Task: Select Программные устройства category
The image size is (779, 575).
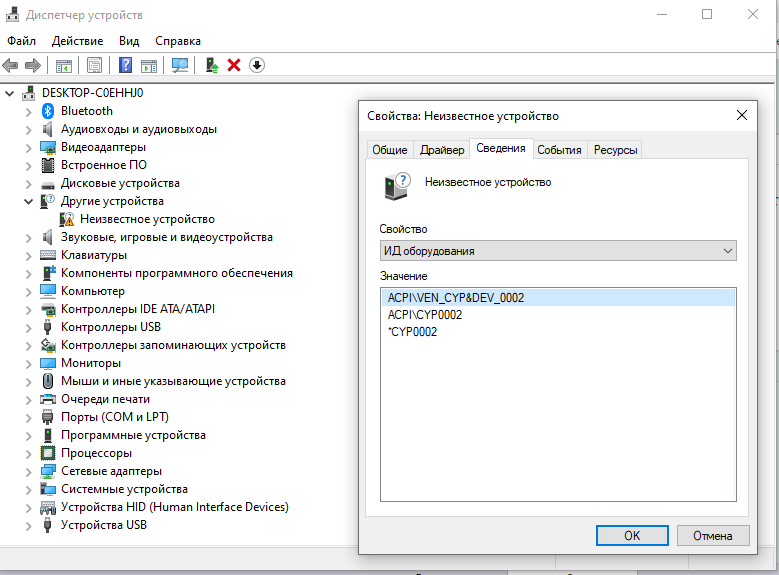Action: click(133, 435)
